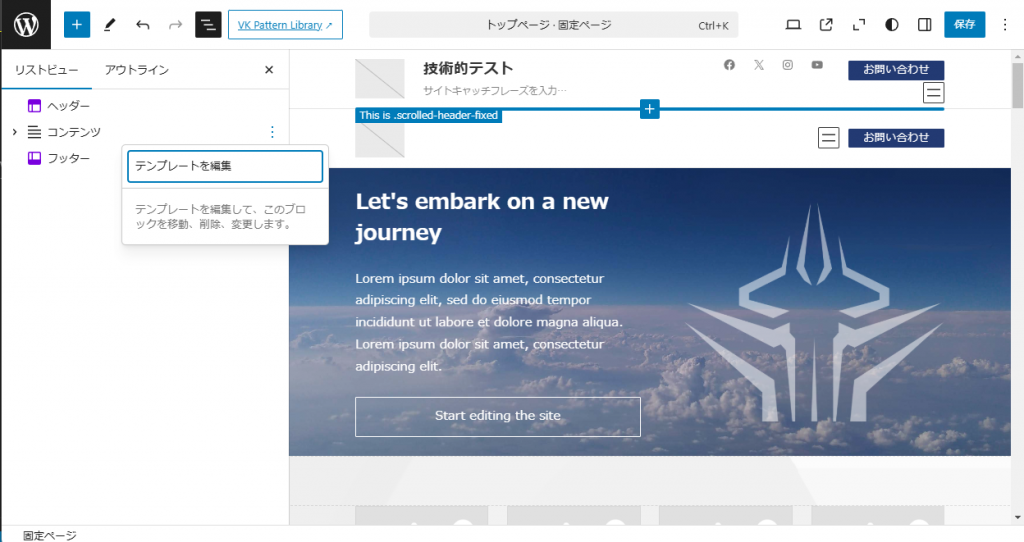Toggle the settings sidebar panel icon
Viewport: 1024px width, 542px height.
tap(925, 24)
